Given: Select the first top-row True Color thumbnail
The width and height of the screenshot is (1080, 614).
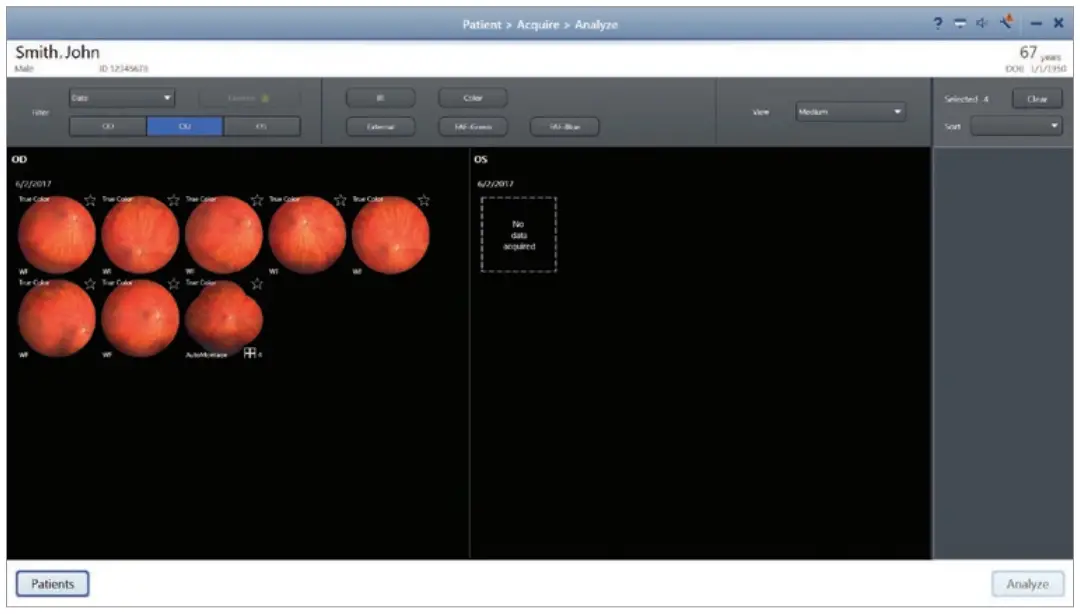Looking at the screenshot, I should tap(56, 235).
